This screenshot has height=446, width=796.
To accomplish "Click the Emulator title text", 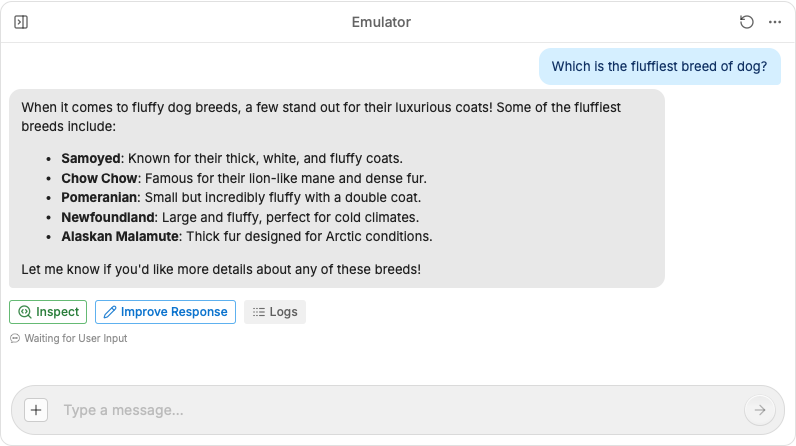I will (381, 22).
